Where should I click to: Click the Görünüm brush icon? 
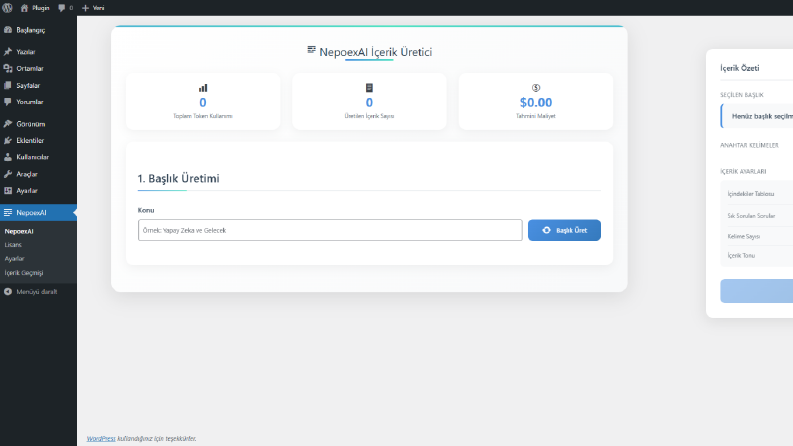point(8,124)
